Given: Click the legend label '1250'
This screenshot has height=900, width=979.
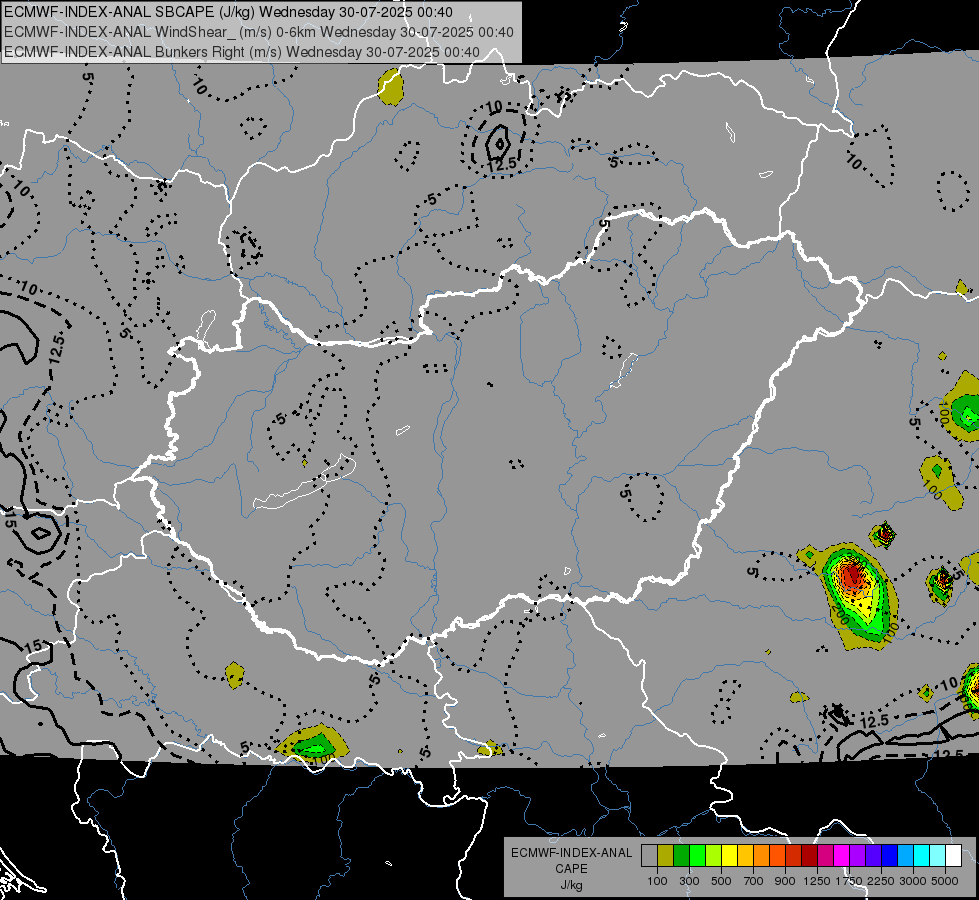Looking at the screenshot, I should pyautogui.click(x=817, y=881).
